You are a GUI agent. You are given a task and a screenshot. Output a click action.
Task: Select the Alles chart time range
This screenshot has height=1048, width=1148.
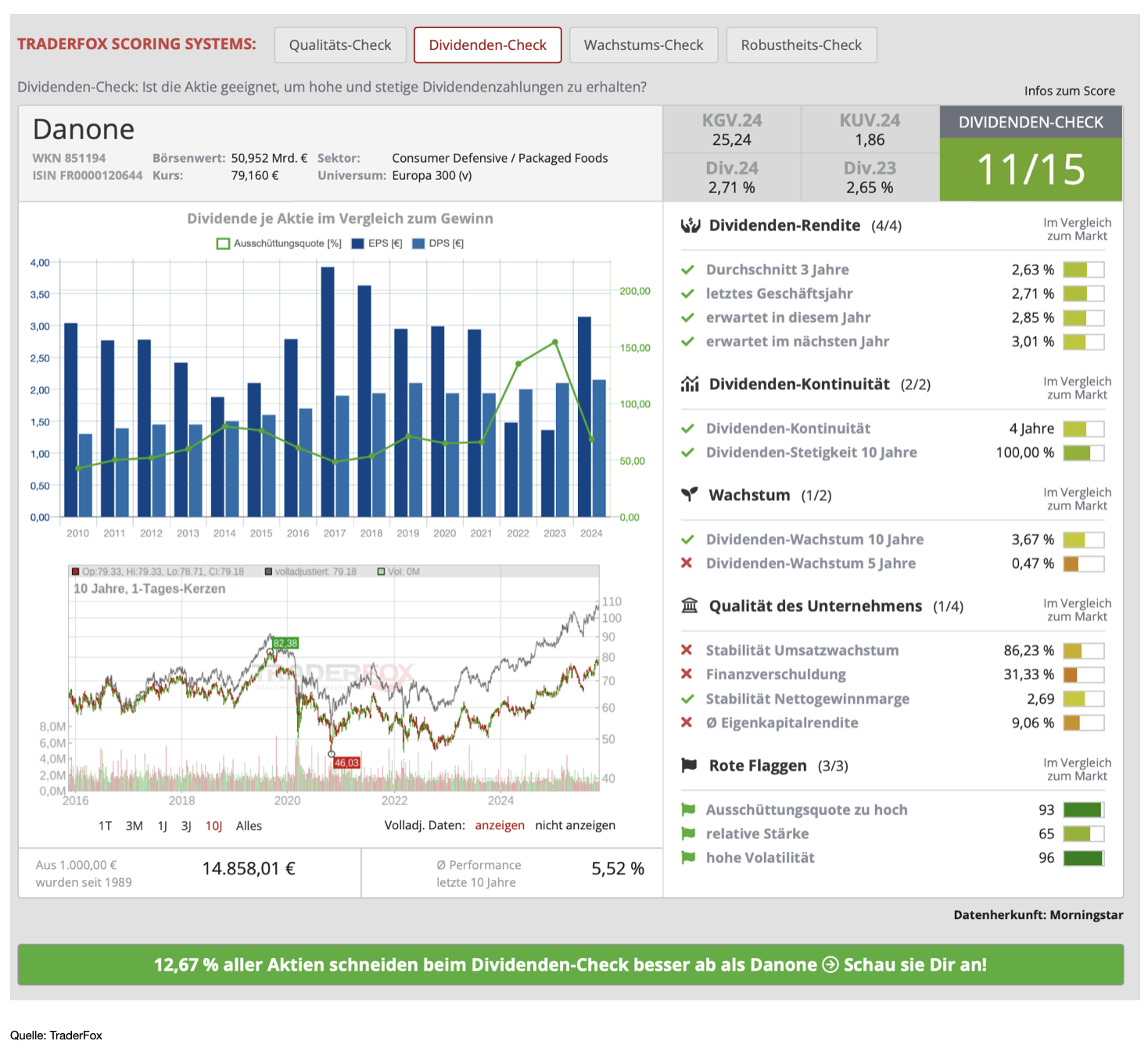249,826
